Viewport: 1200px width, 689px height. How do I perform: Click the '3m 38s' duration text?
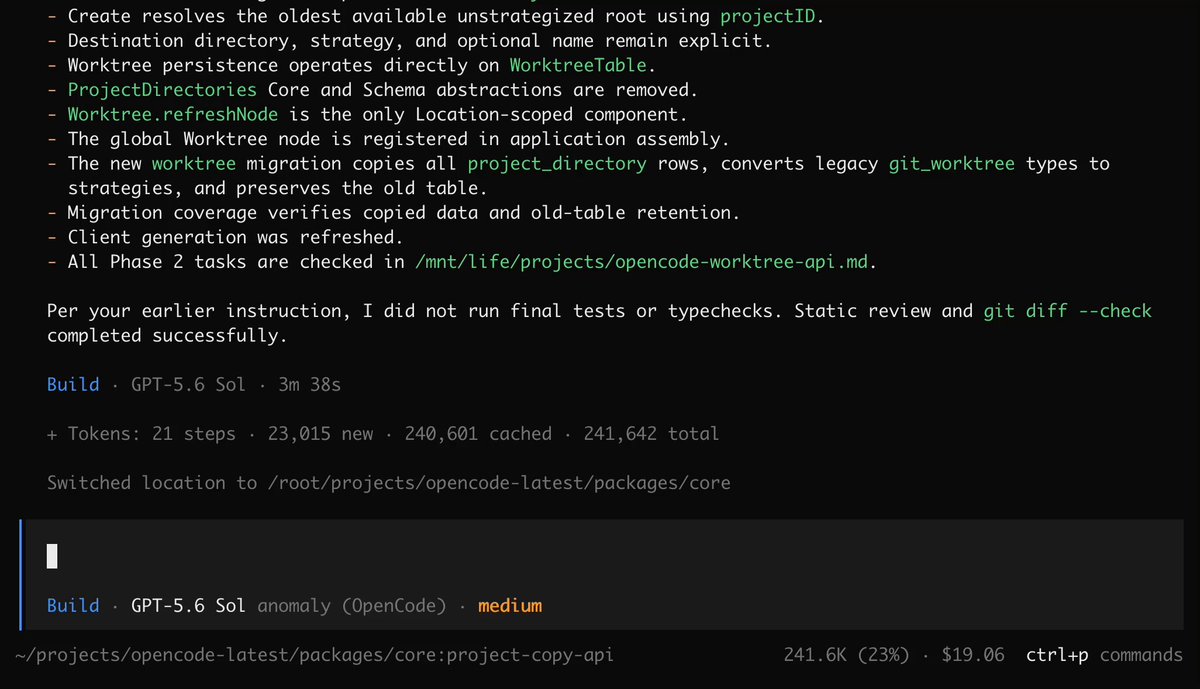tap(309, 384)
